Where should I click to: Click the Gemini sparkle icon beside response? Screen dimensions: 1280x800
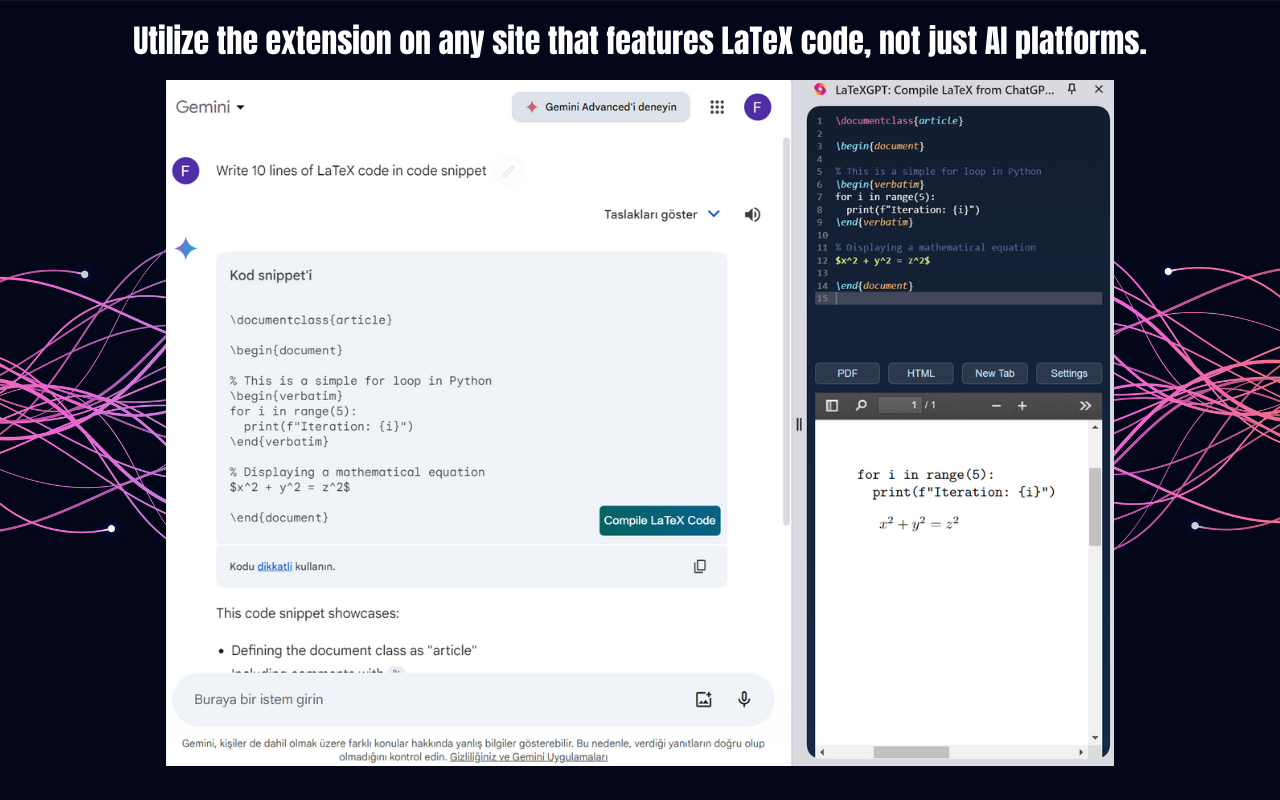coord(186,249)
